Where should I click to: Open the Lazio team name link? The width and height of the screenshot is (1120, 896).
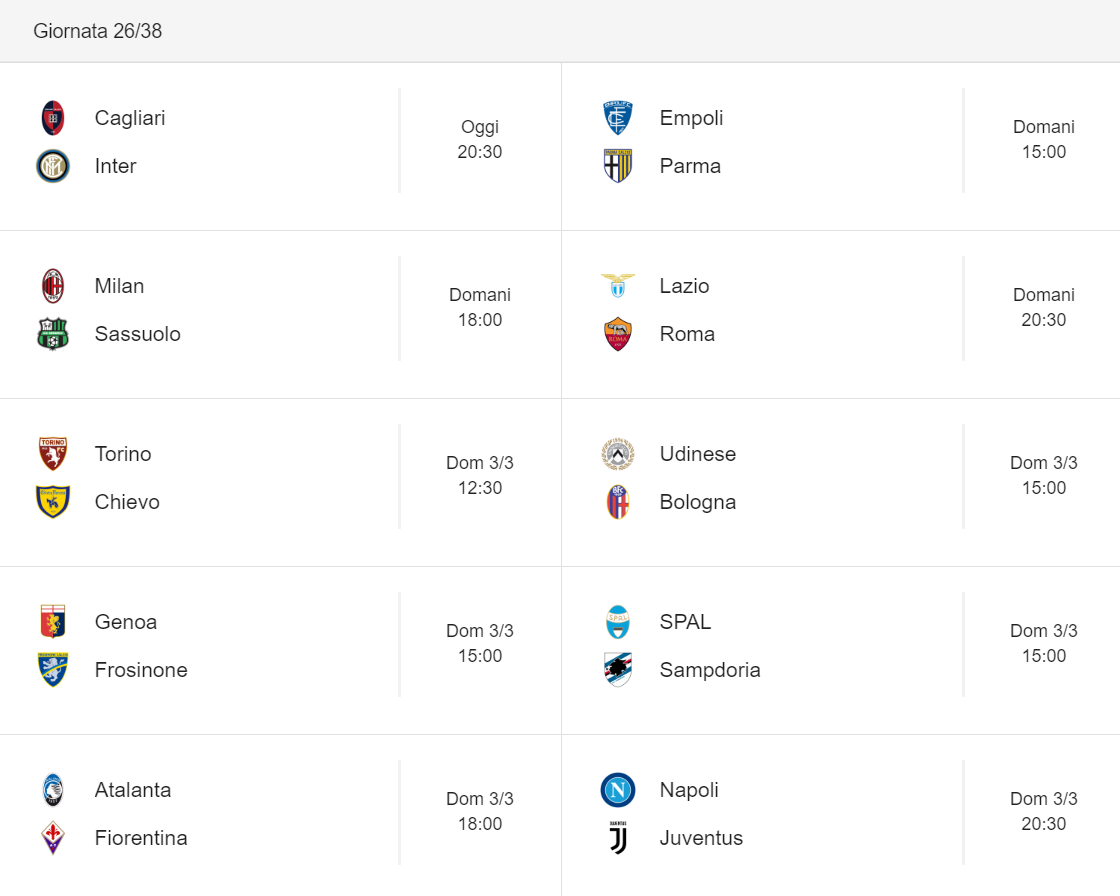684,286
